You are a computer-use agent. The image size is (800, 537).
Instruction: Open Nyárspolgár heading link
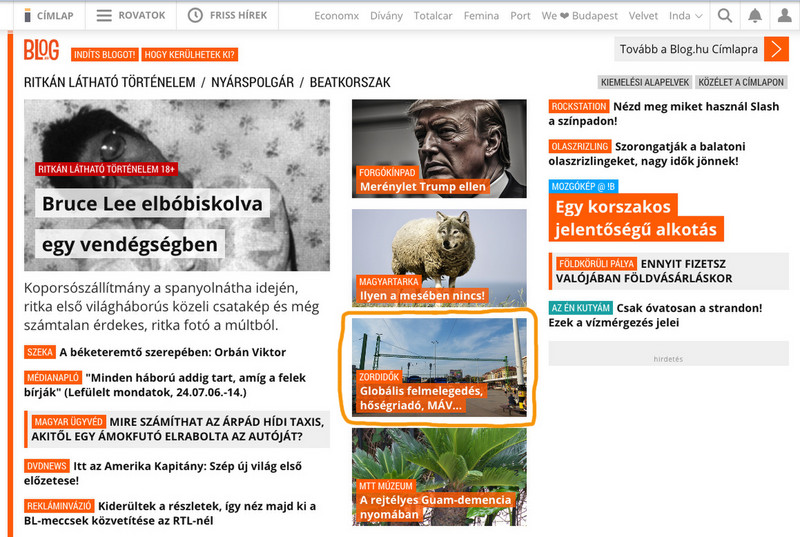coord(253,82)
